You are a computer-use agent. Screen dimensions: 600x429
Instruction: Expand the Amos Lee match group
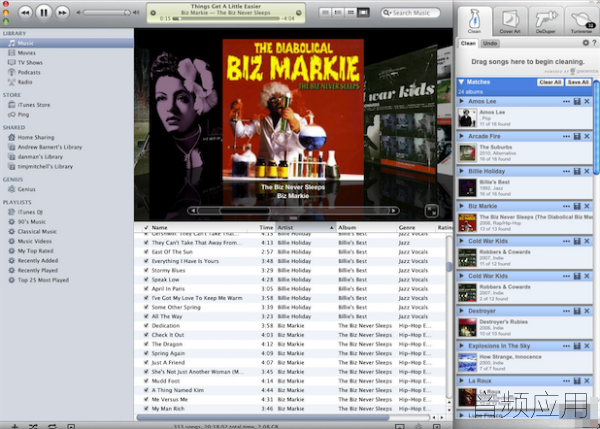(x=461, y=101)
